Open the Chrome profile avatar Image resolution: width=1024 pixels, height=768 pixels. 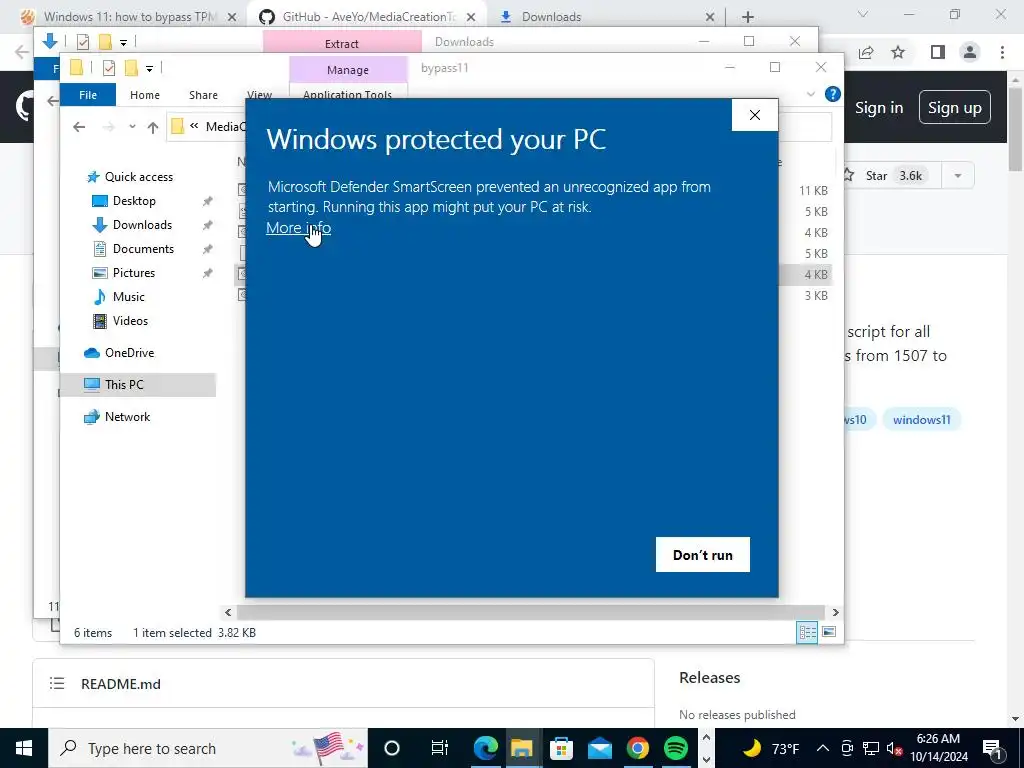coord(970,52)
